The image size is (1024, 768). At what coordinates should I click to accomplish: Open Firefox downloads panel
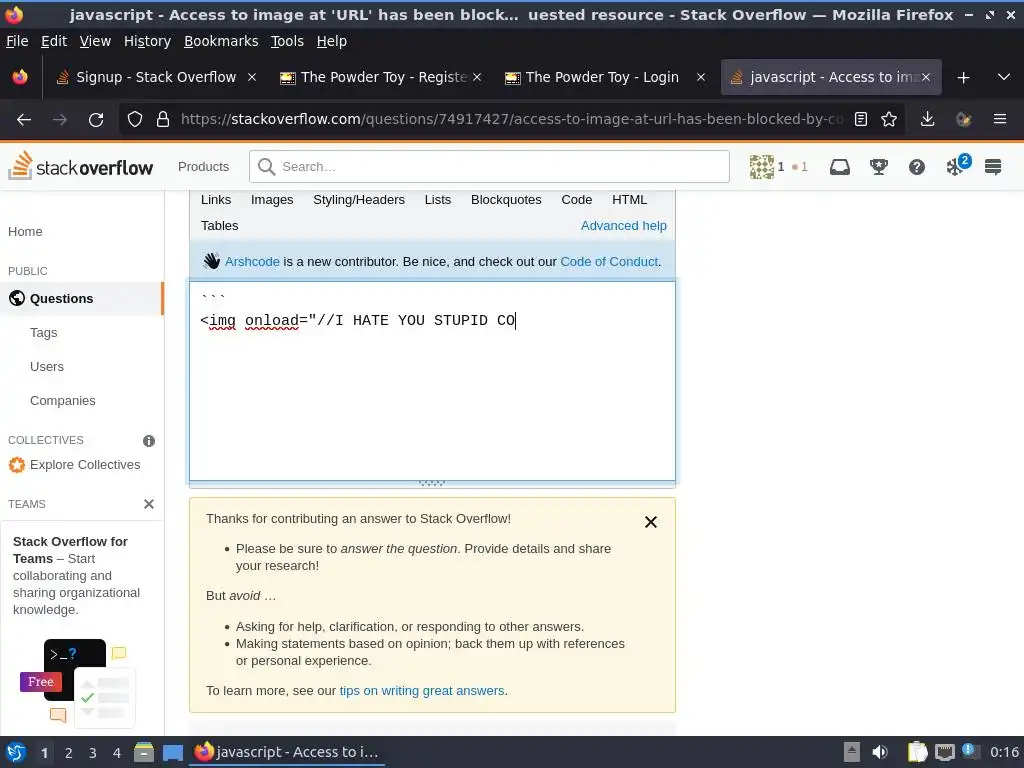(x=927, y=120)
